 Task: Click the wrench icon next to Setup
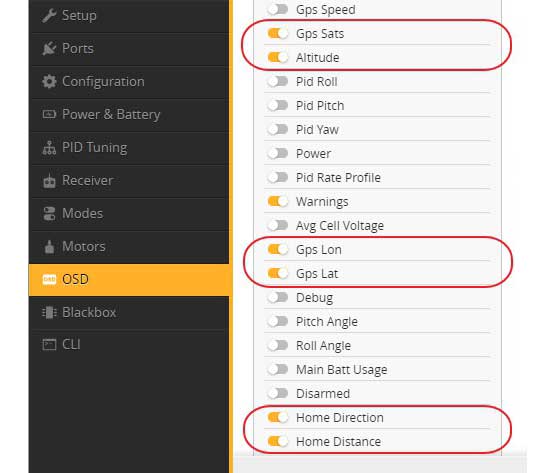point(49,16)
